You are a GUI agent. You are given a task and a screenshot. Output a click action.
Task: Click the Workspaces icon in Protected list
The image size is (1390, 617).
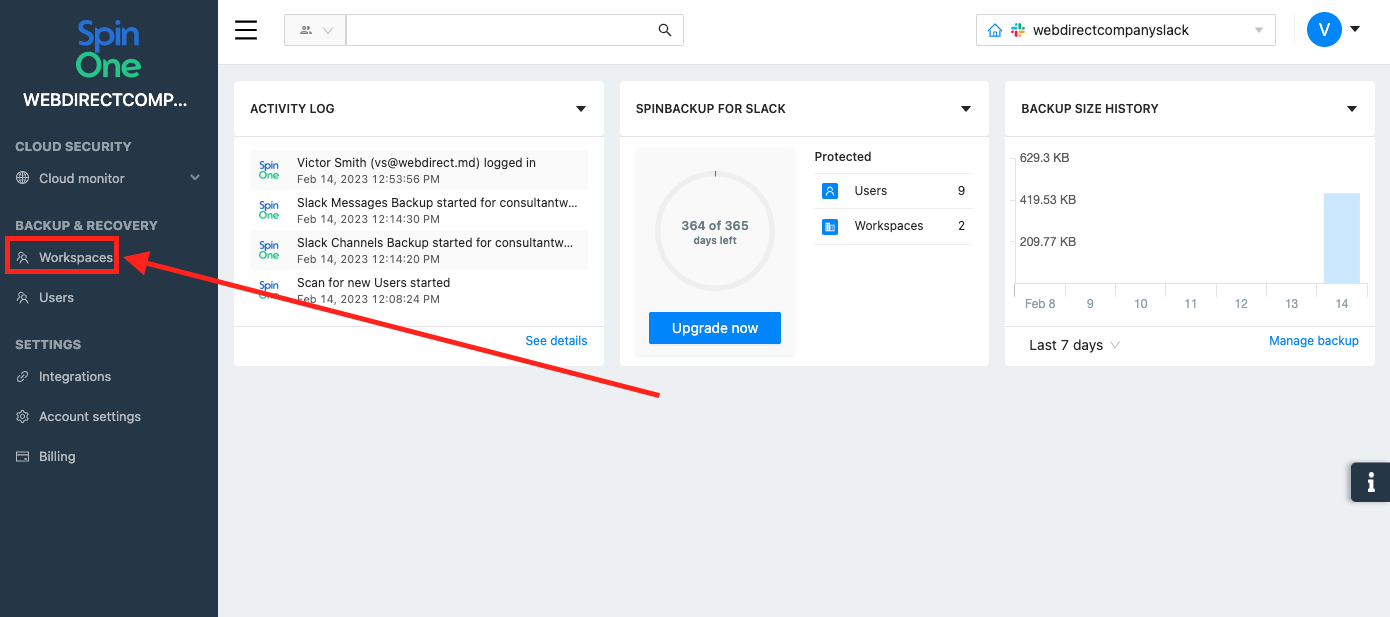coord(830,227)
